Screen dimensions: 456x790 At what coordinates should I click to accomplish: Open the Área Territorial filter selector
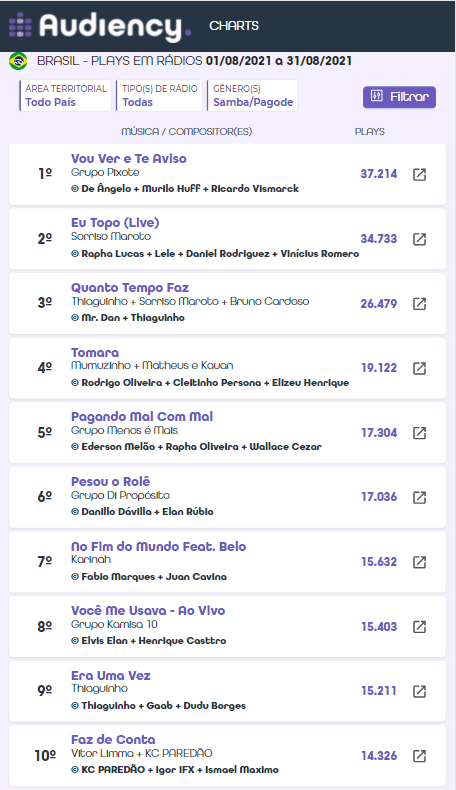click(x=66, y=95)
